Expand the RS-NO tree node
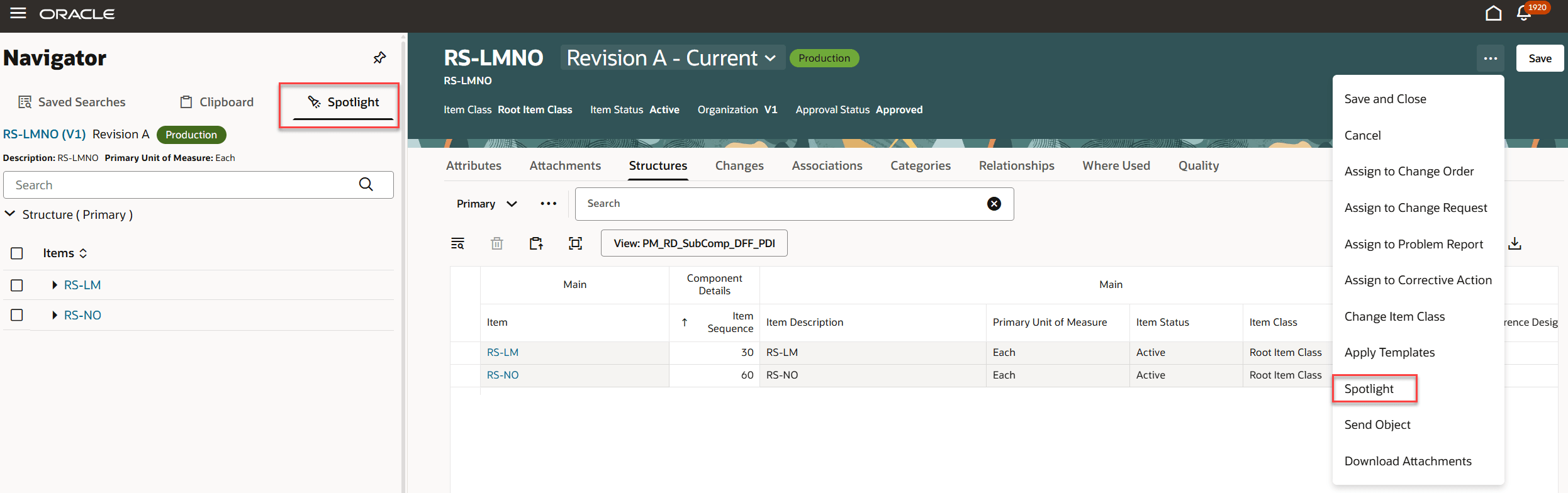Screen dimensions: 1568x493 point(55,315)
